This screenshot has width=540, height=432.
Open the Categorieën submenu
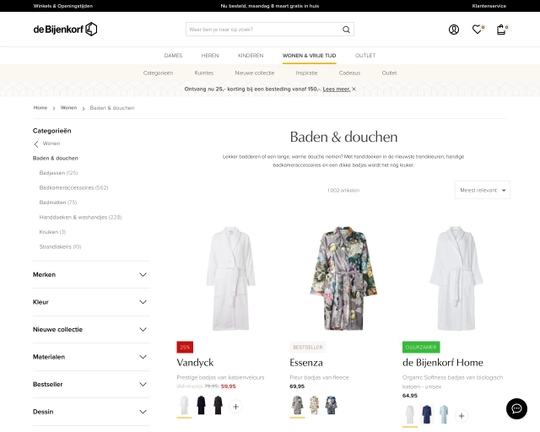tap(158, 73)
